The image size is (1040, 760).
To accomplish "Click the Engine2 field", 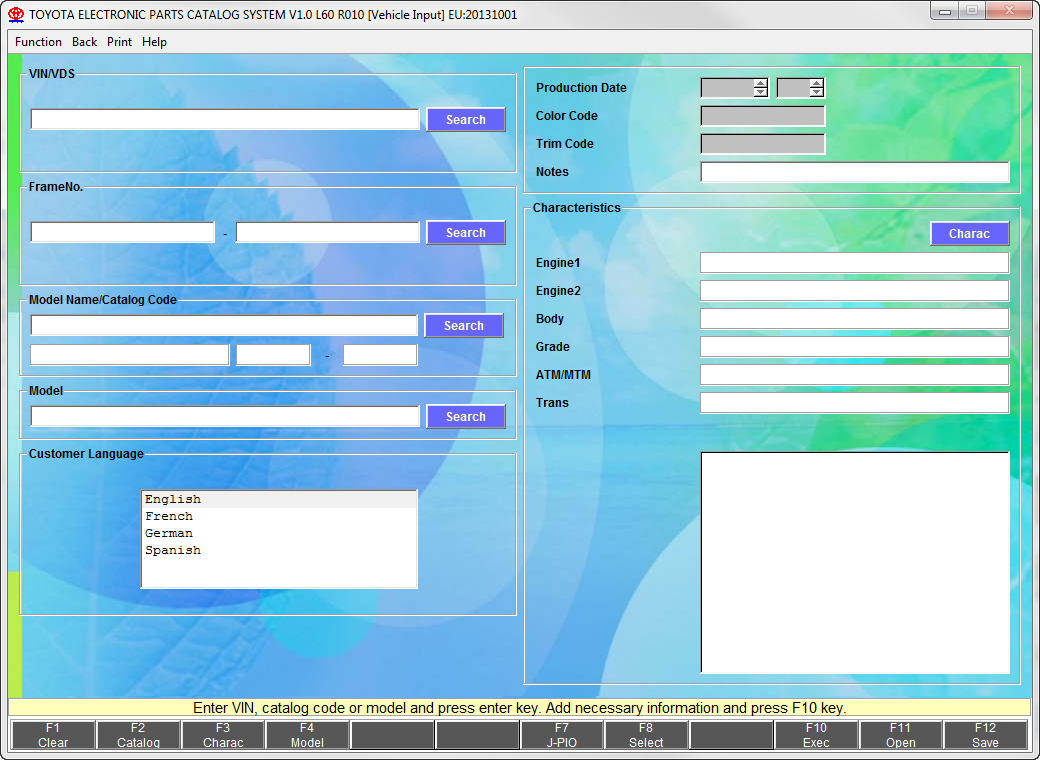I will [x=854, y=290].
